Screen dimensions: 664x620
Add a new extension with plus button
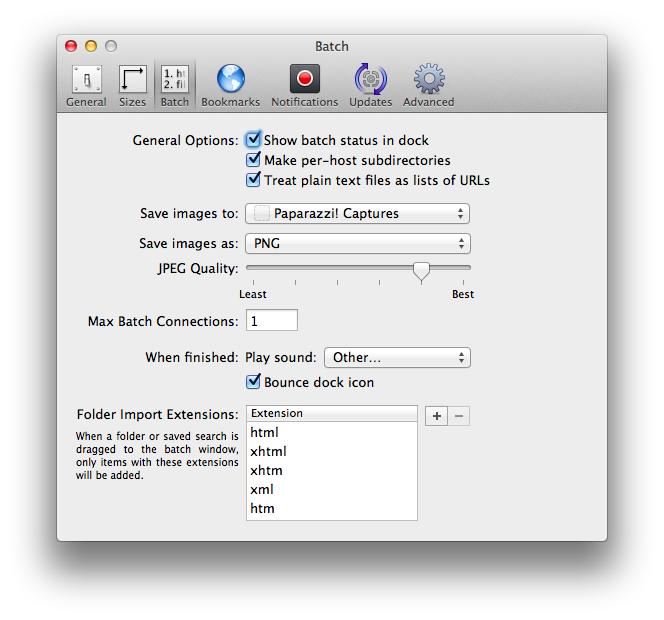(x=437, y=416)
